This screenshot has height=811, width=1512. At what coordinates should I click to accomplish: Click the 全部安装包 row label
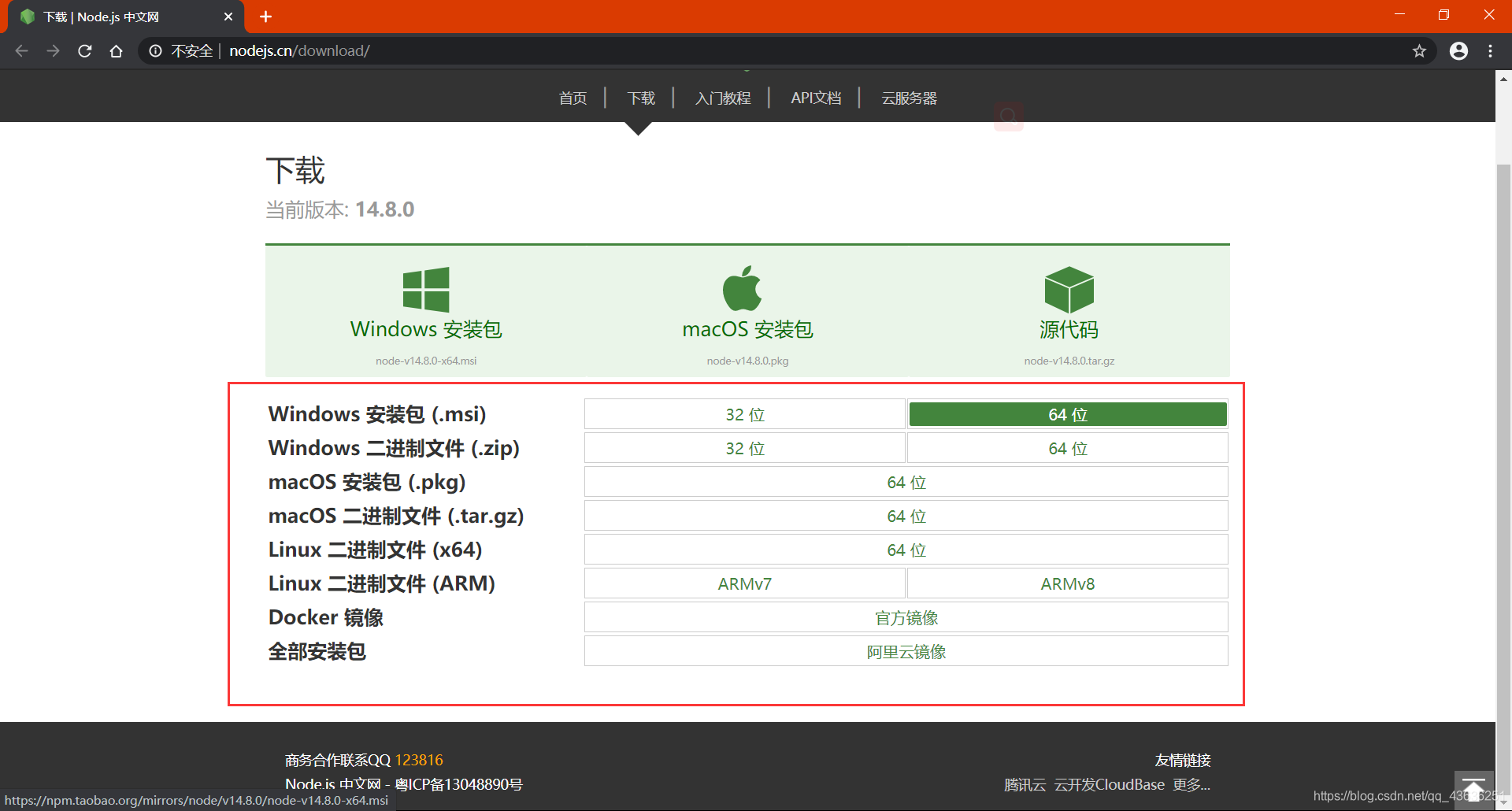coord(317,651)
